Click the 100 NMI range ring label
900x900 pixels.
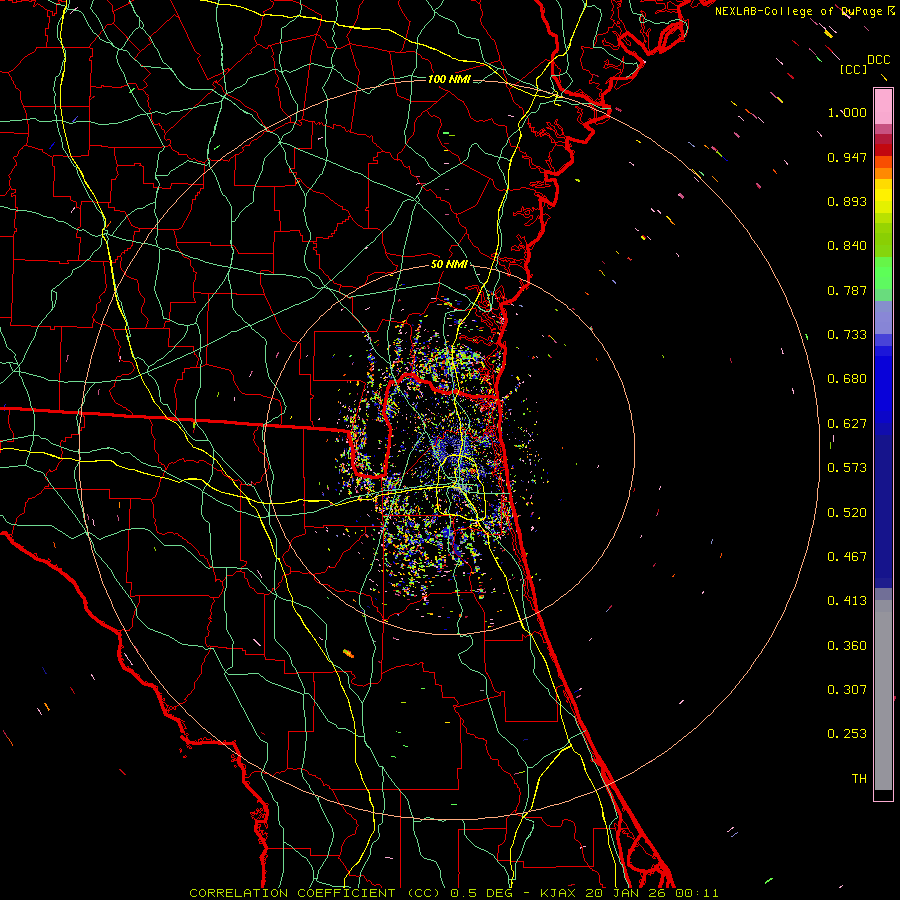449,79
